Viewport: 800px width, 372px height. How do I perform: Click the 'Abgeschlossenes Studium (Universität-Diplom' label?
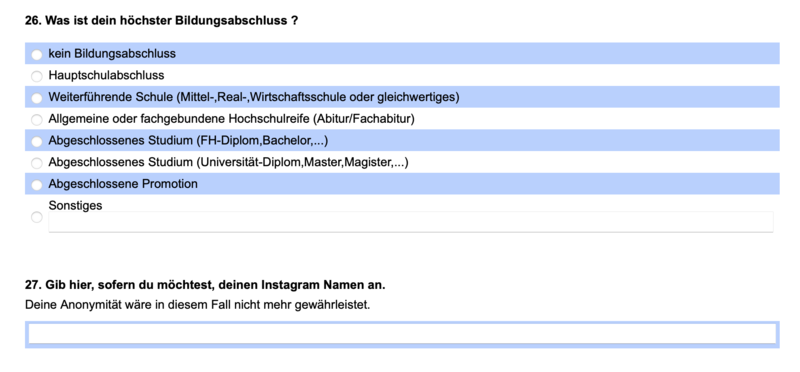pyautogui.click(x=228, y=162)
